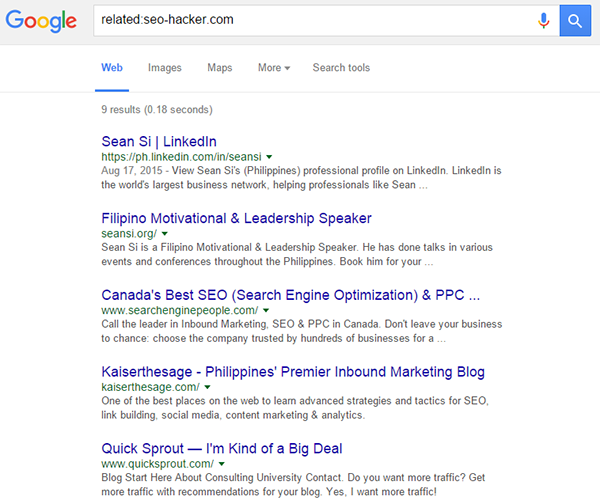Start voice search with microphone icon

(544, 20)
